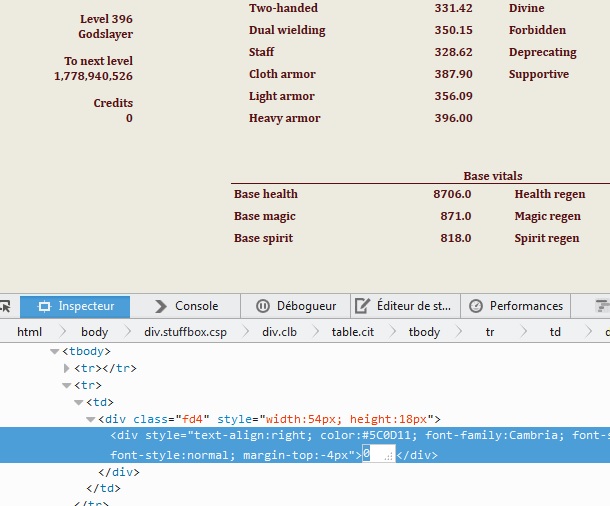Click the Dual wielding label
Screen dimensions: 610x506
point(287,30)
